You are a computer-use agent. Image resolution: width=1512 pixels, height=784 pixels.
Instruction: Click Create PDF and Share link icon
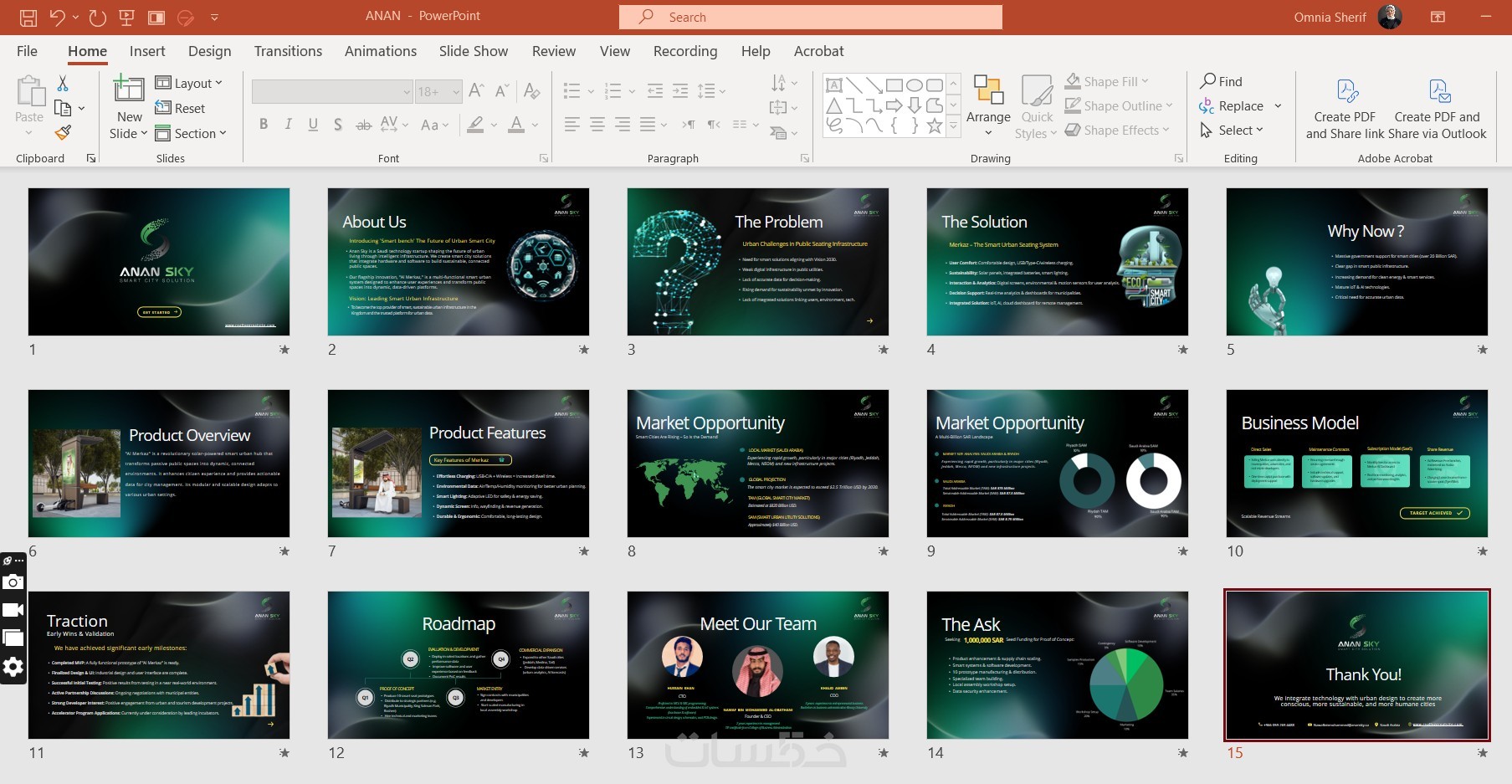pos(1347,90)
